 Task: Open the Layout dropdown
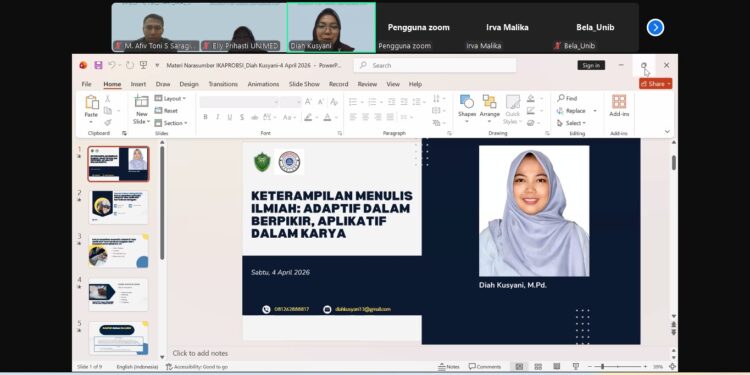coord(170,98)
